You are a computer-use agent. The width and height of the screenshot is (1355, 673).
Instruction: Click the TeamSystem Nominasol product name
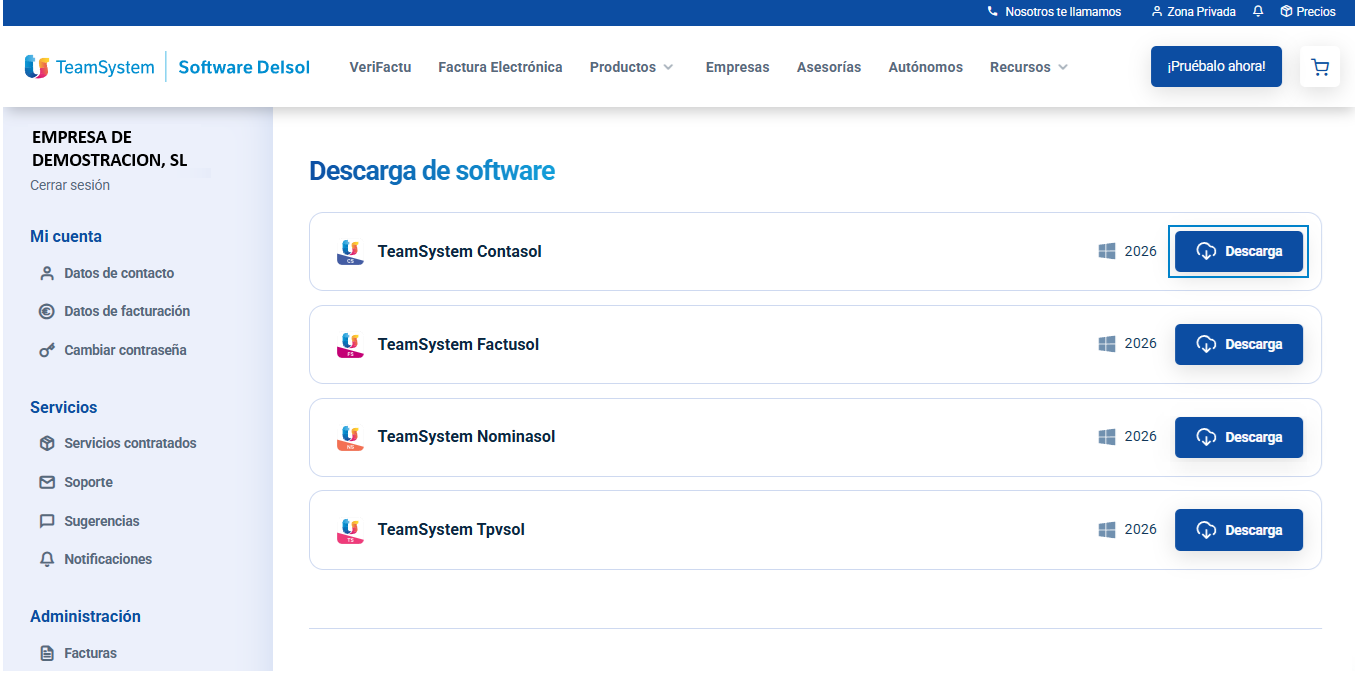(x=466, y=437)
